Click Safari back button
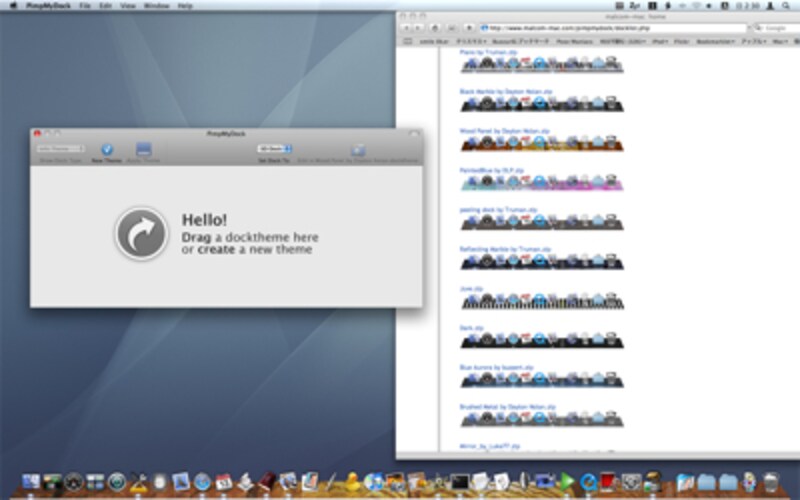This screenshot has width=800, height=500. [407, 28]
